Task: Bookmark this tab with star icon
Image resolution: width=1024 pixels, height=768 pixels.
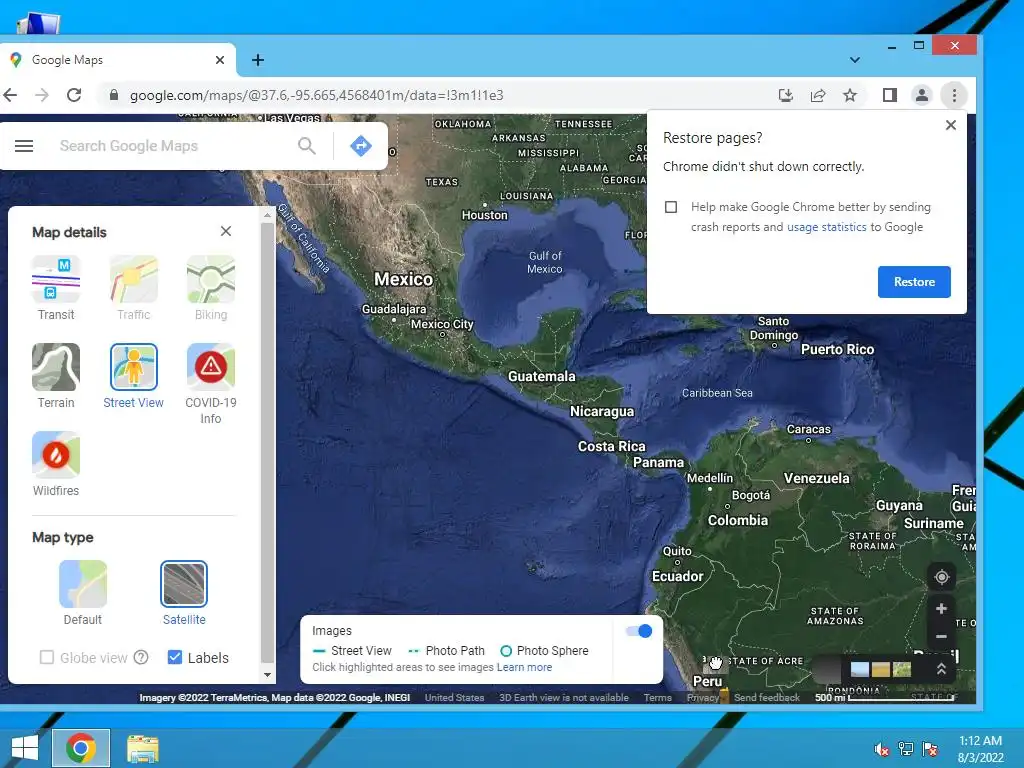Action: tap(850, 95)
